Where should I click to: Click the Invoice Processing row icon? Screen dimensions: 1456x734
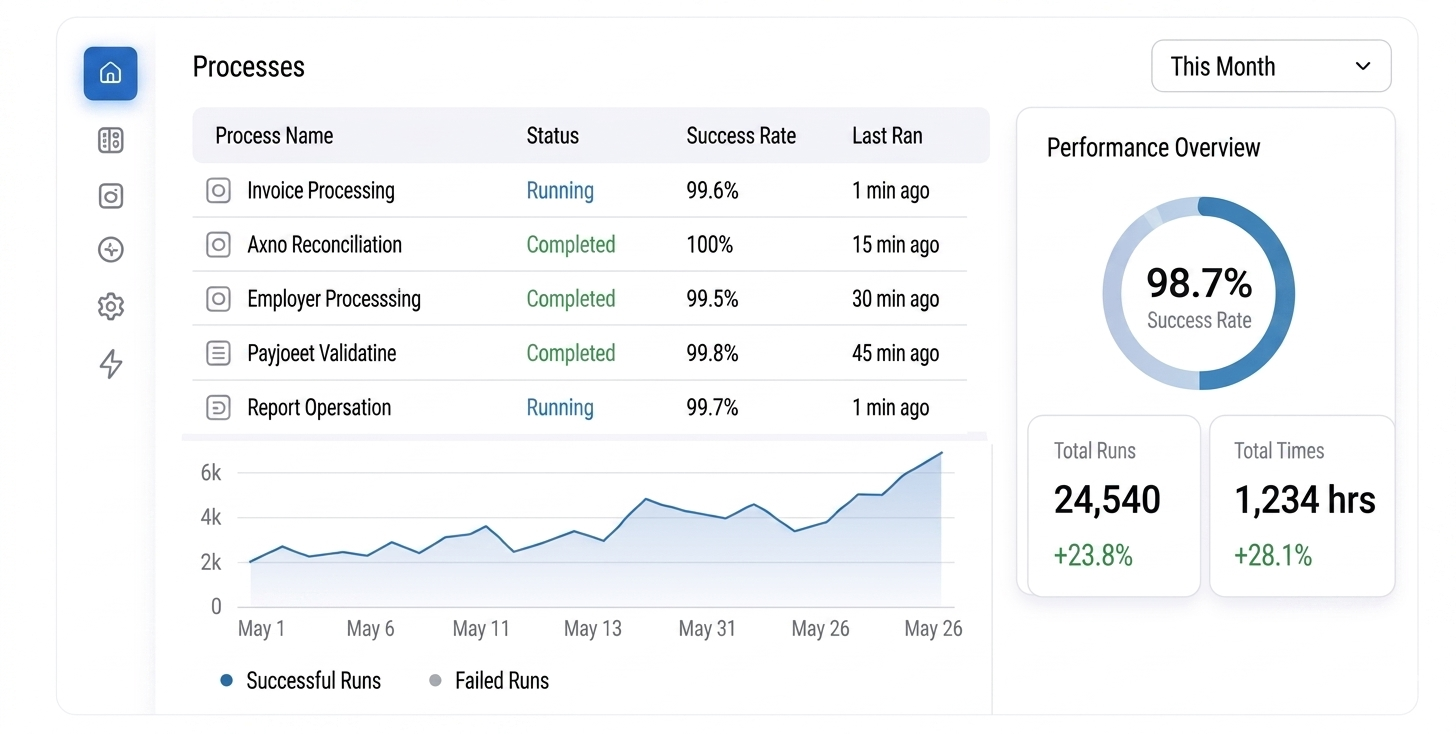click(218, 190)
